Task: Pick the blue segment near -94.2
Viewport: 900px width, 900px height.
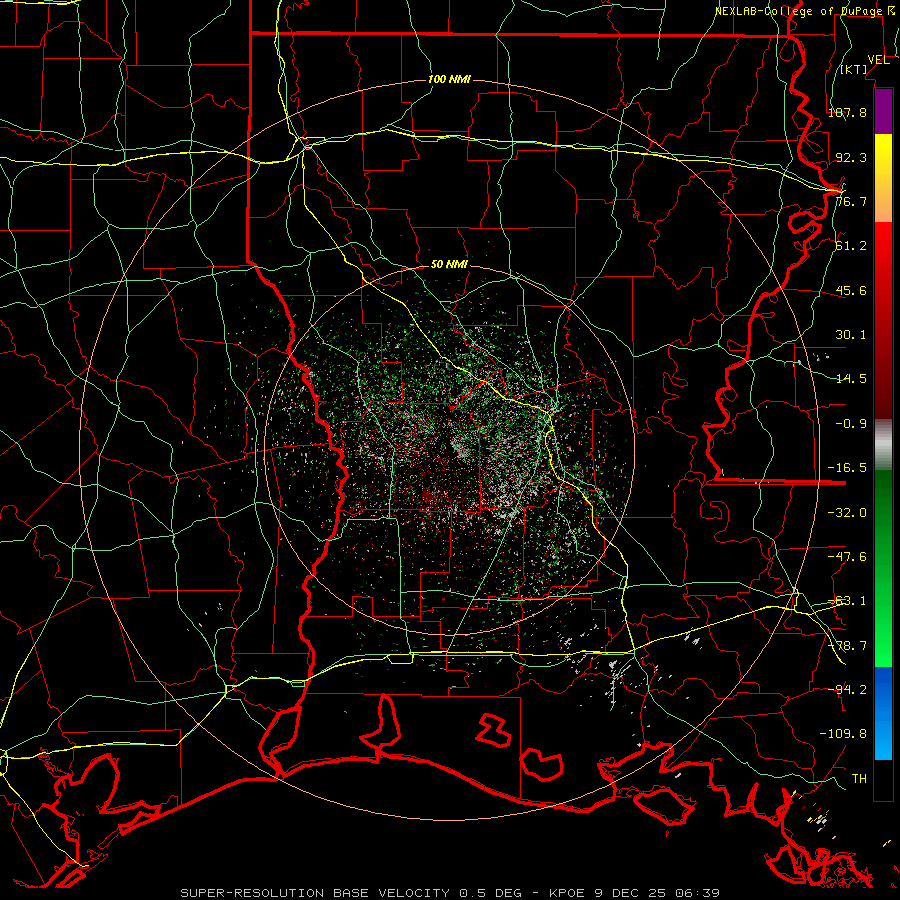Action: pos(883,689)
